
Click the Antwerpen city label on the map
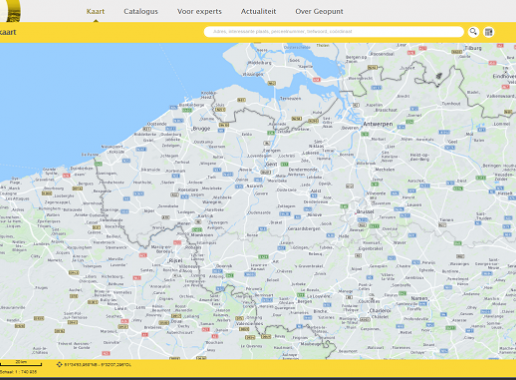tap(378, 124)
